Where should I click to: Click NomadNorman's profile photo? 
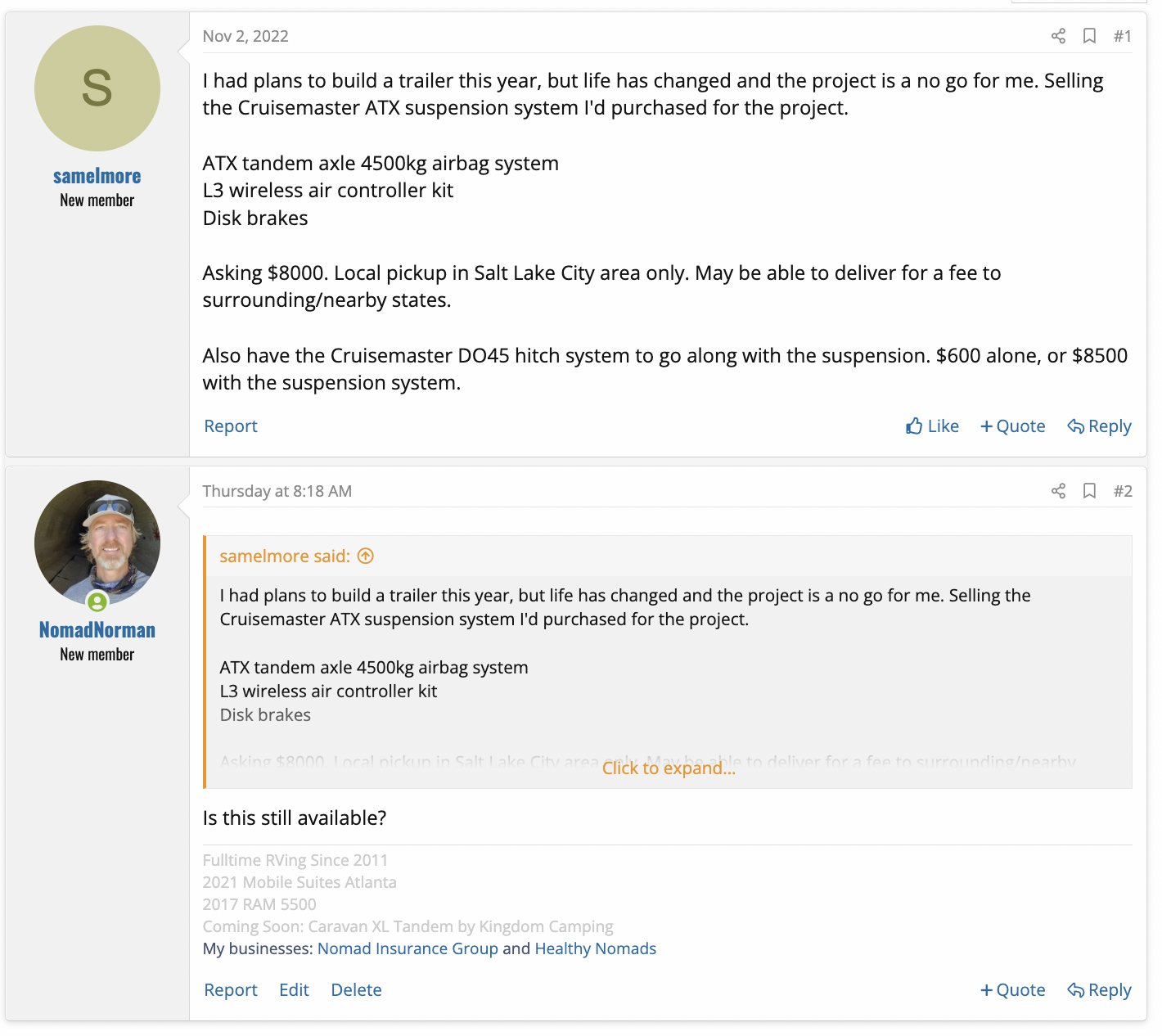point(97,543)
